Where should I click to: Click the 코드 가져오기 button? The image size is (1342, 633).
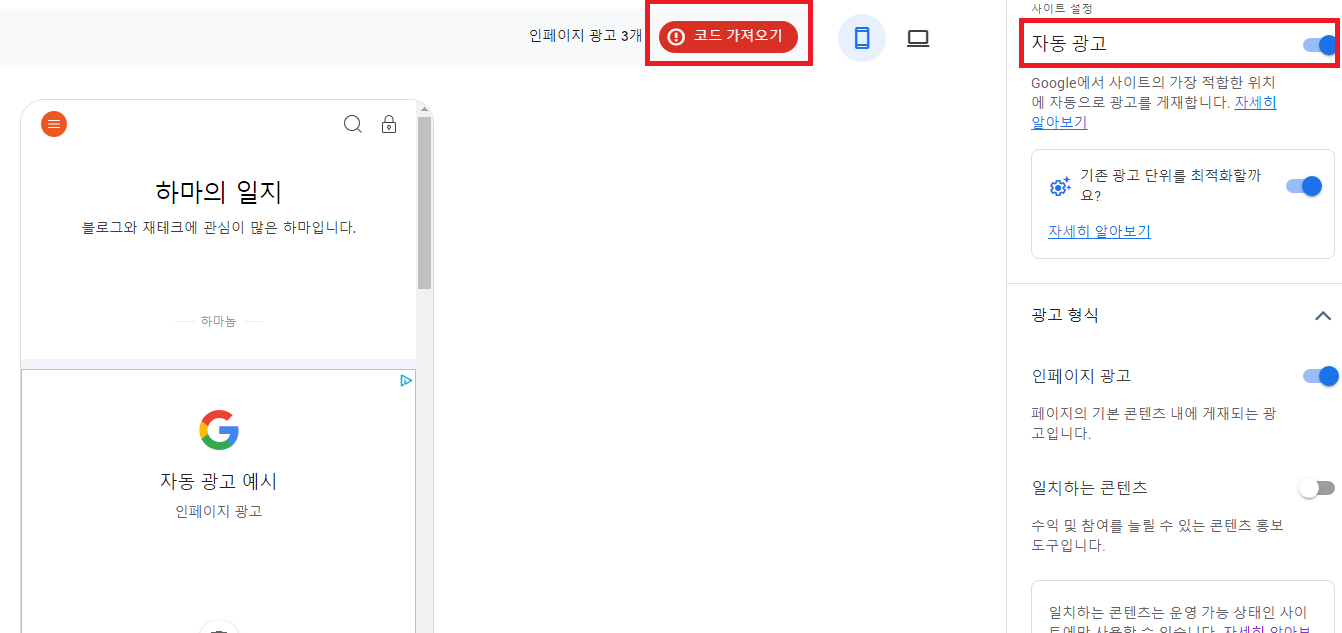[x=728, y=37]
